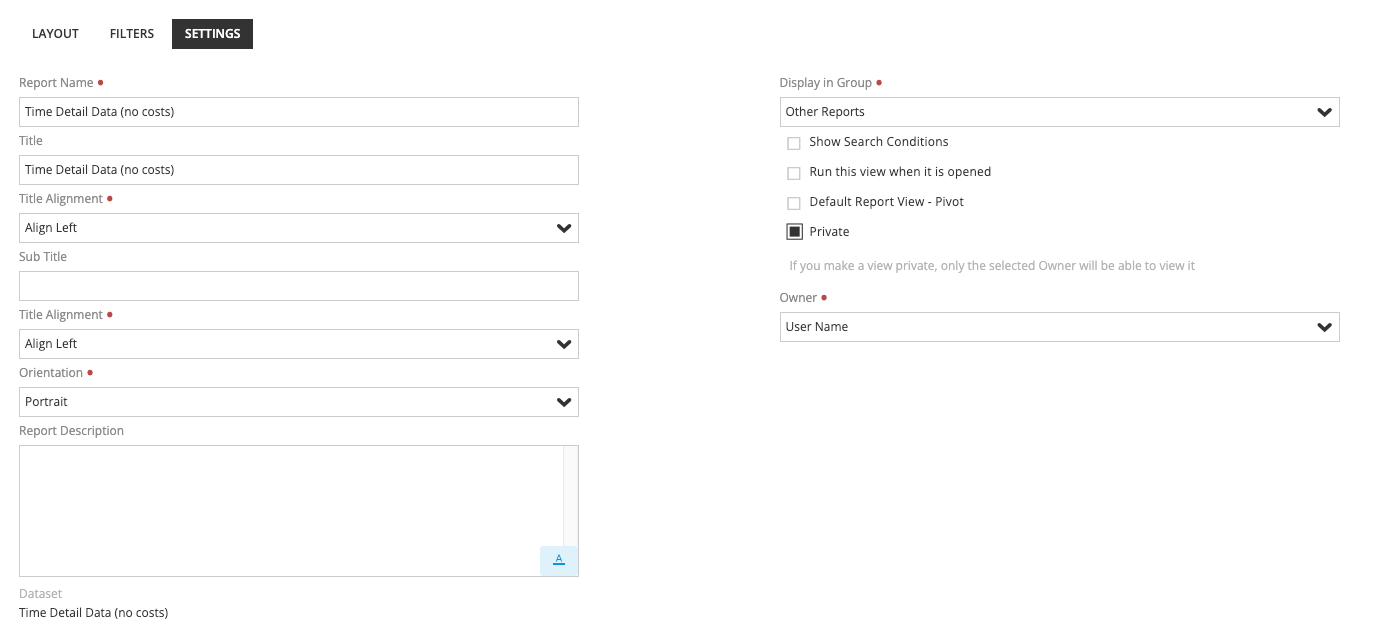
Task: Click the Dataset name text at the bottom
Action: 94,612
